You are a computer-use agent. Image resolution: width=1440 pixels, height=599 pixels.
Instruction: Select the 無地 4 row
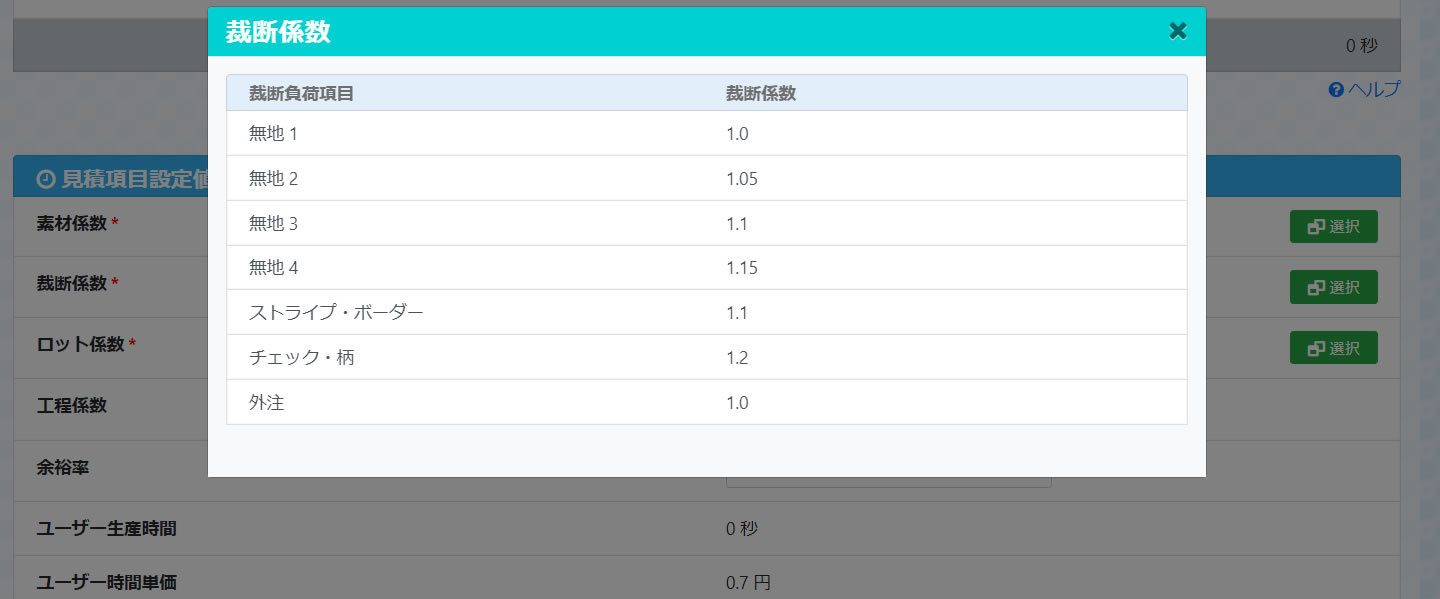707,268
